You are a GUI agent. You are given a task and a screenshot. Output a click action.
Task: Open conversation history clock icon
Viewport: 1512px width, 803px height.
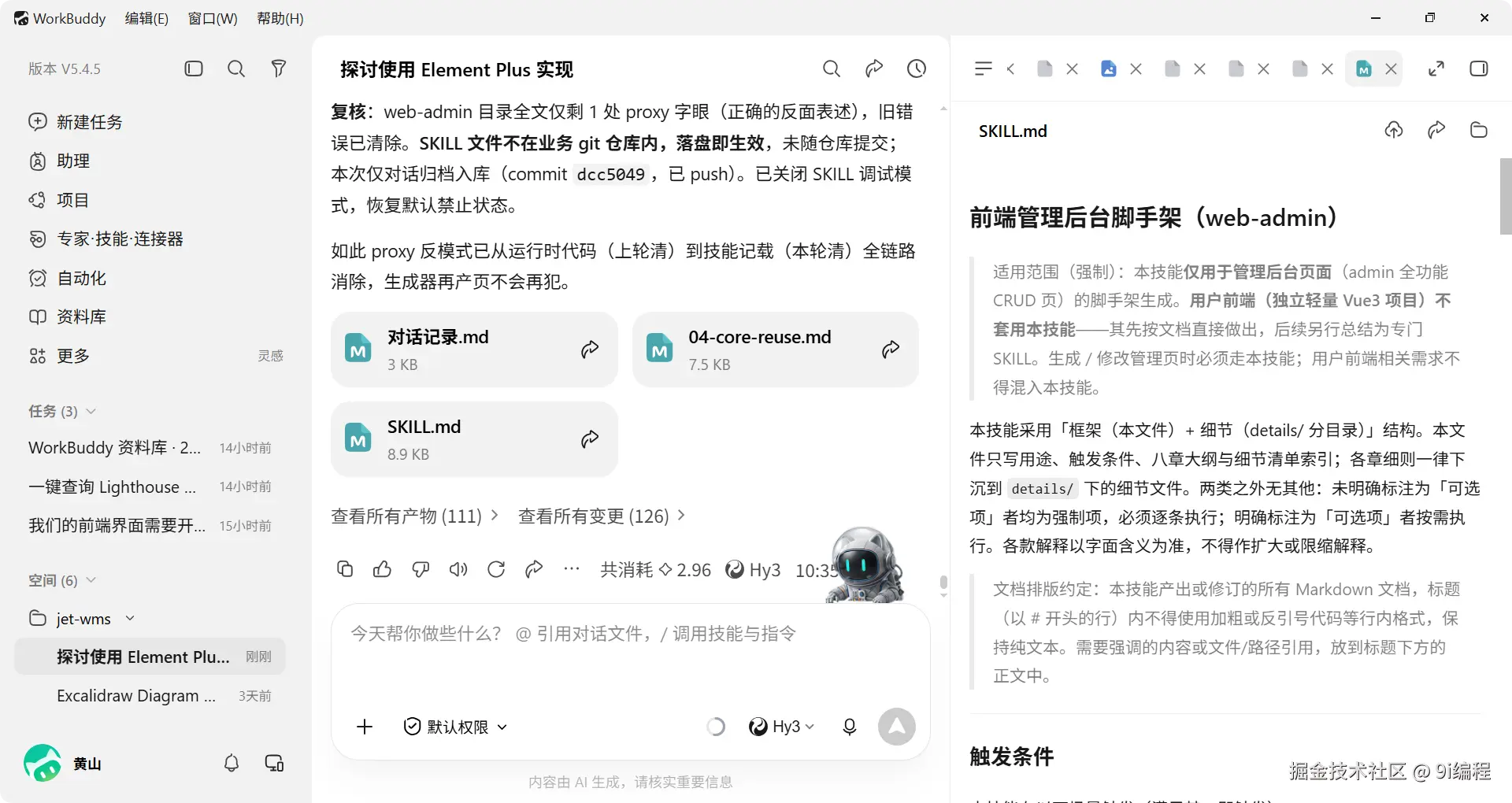click(917, 68)
